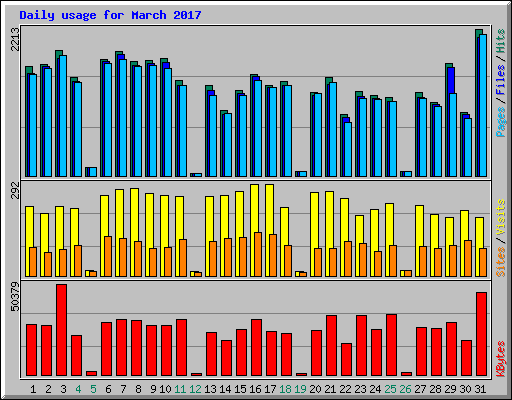Click day label 2 on x-axis
Image resolution: width=512 pixels, height=400 pixels.
48,389
